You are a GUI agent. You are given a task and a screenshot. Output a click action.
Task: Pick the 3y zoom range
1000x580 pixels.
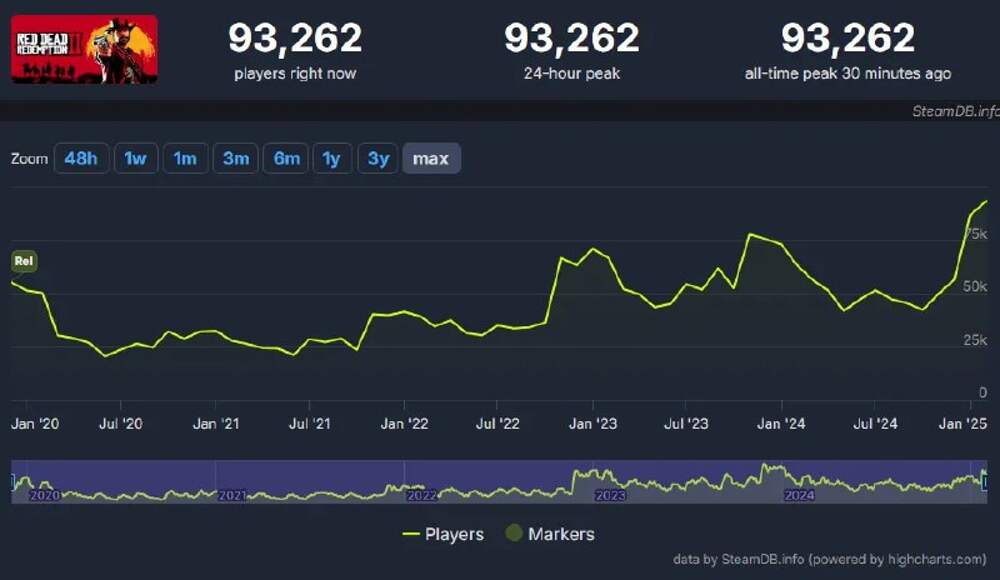(378, 158)
